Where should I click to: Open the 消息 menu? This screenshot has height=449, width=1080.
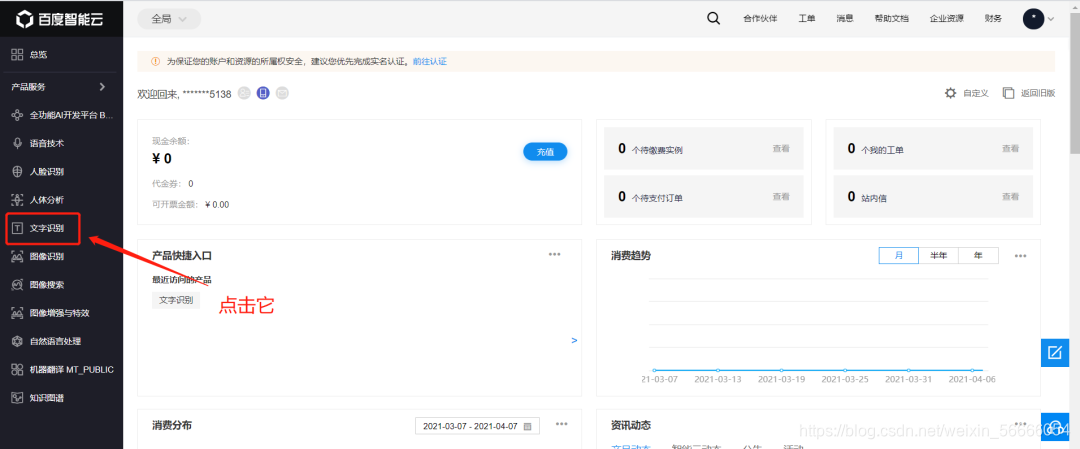(x=845, y=19)
